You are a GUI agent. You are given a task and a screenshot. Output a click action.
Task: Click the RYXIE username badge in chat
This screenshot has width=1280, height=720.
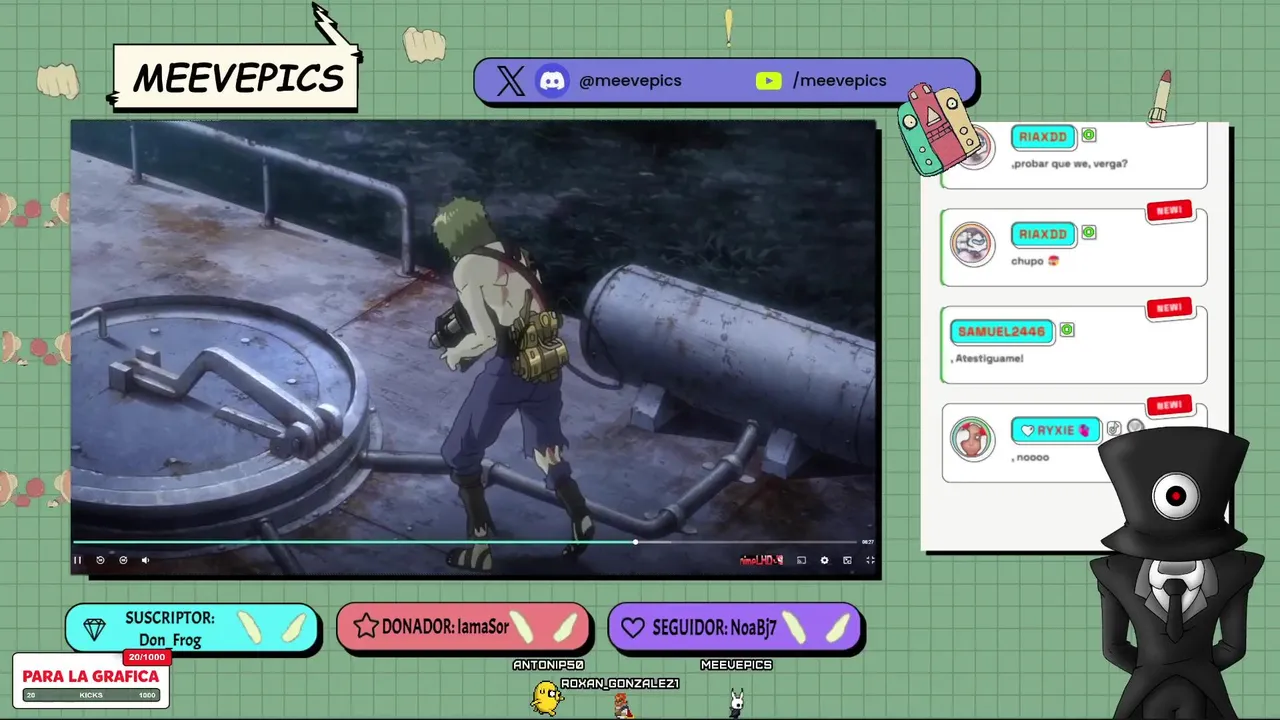[x=1055, y=430]
